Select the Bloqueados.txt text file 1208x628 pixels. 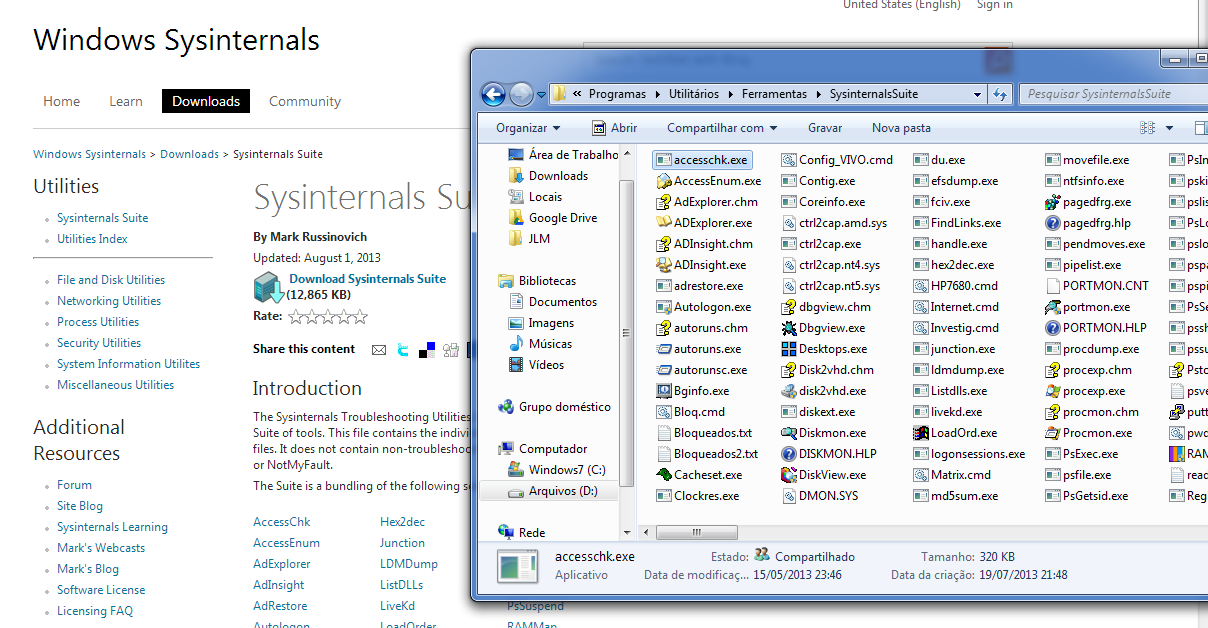(705, 433)
